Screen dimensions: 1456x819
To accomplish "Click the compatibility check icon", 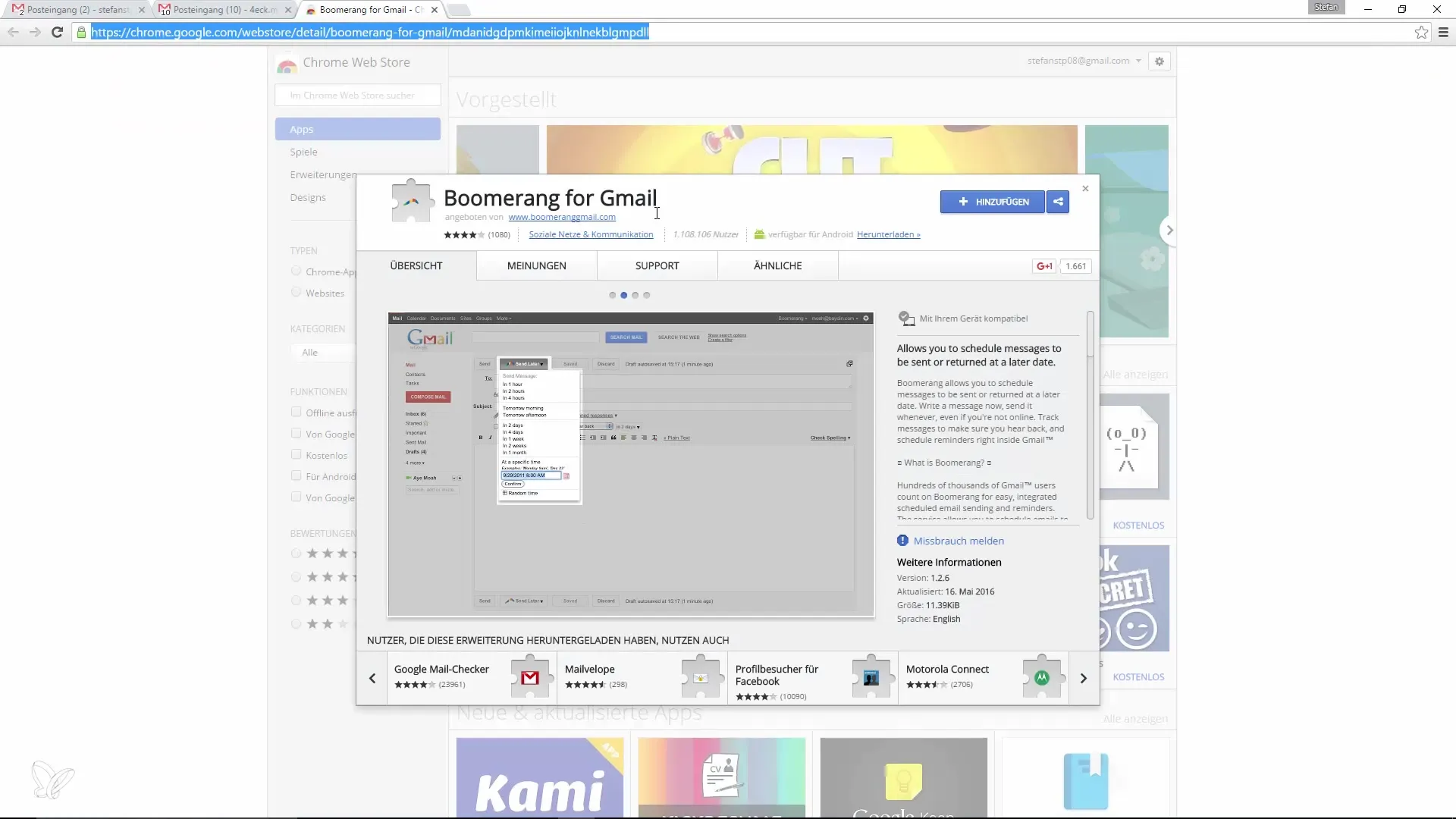I will (x=906, y=318).
